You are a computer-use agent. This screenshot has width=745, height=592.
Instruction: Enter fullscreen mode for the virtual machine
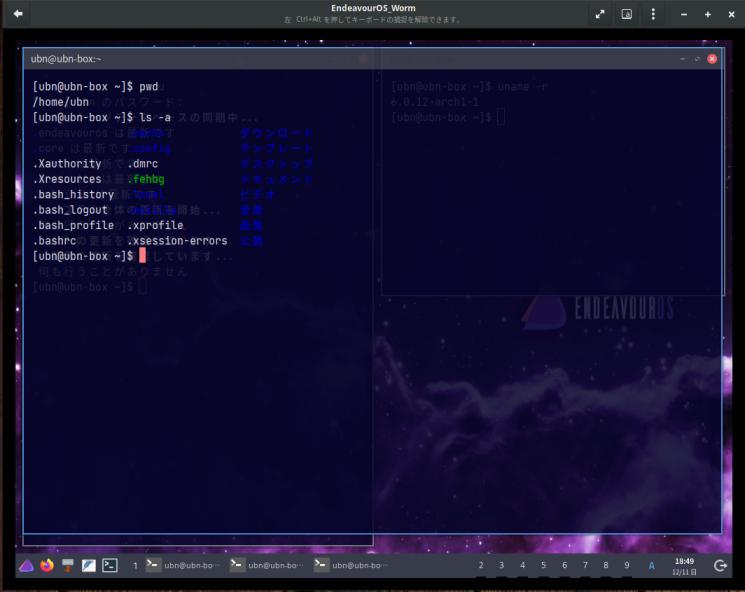(x=600, y=14)
